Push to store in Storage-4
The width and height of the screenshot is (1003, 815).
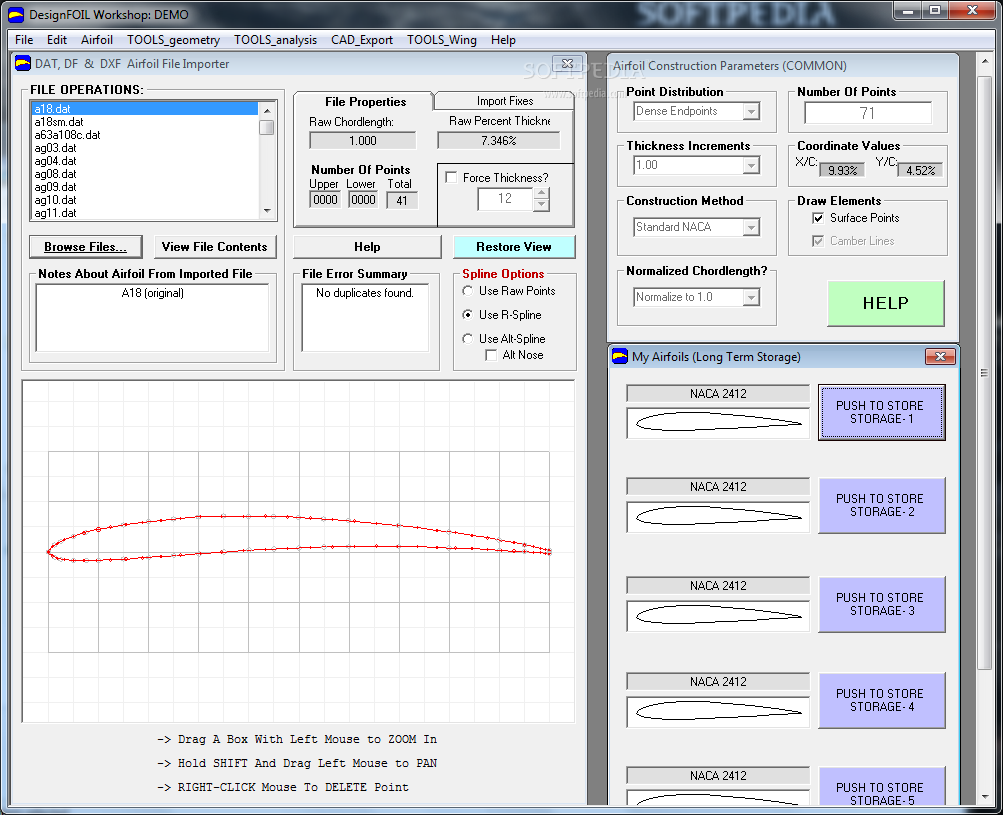881,700
